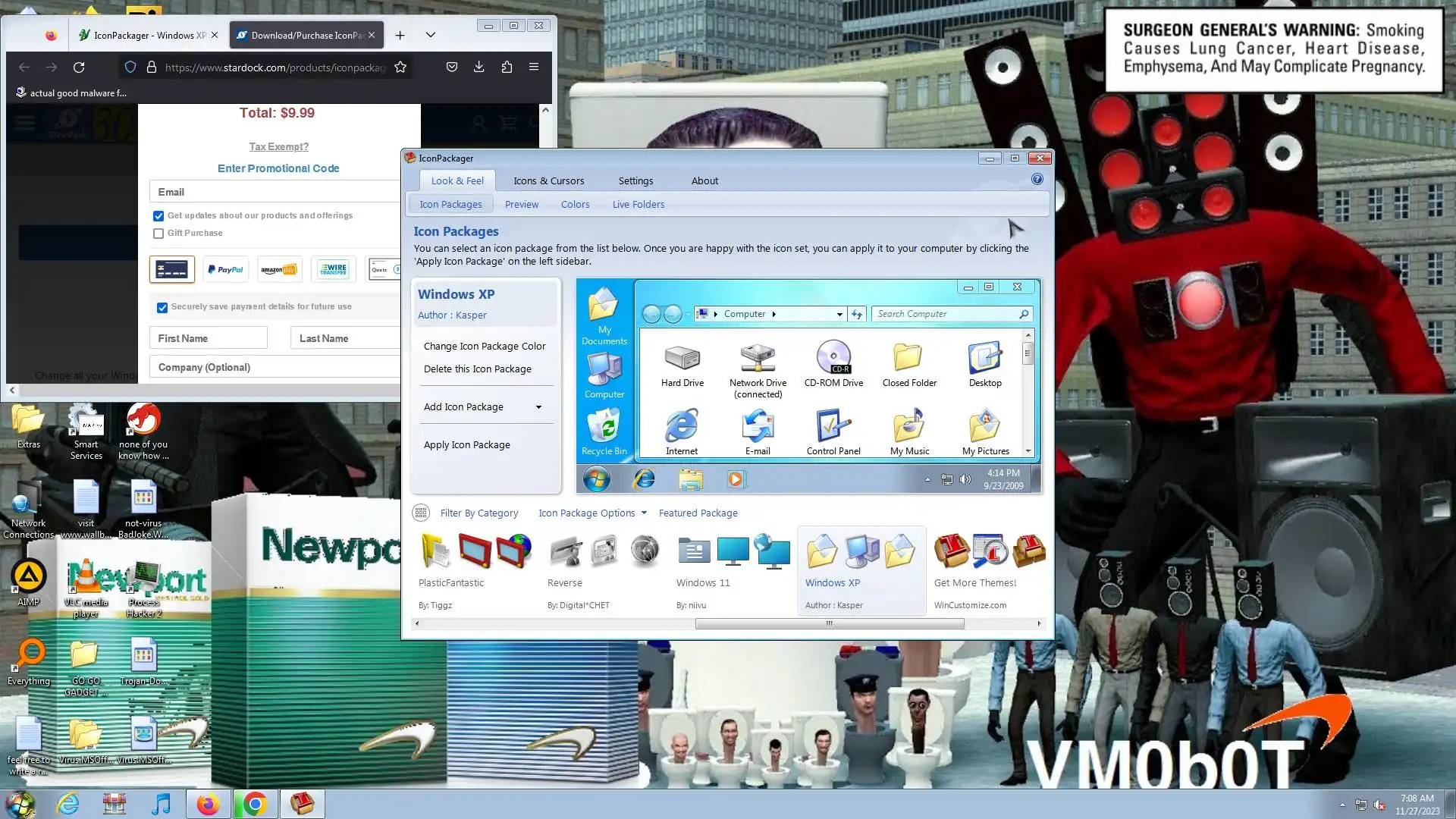Open Firefox hamburger menu icon

(534, 67)
